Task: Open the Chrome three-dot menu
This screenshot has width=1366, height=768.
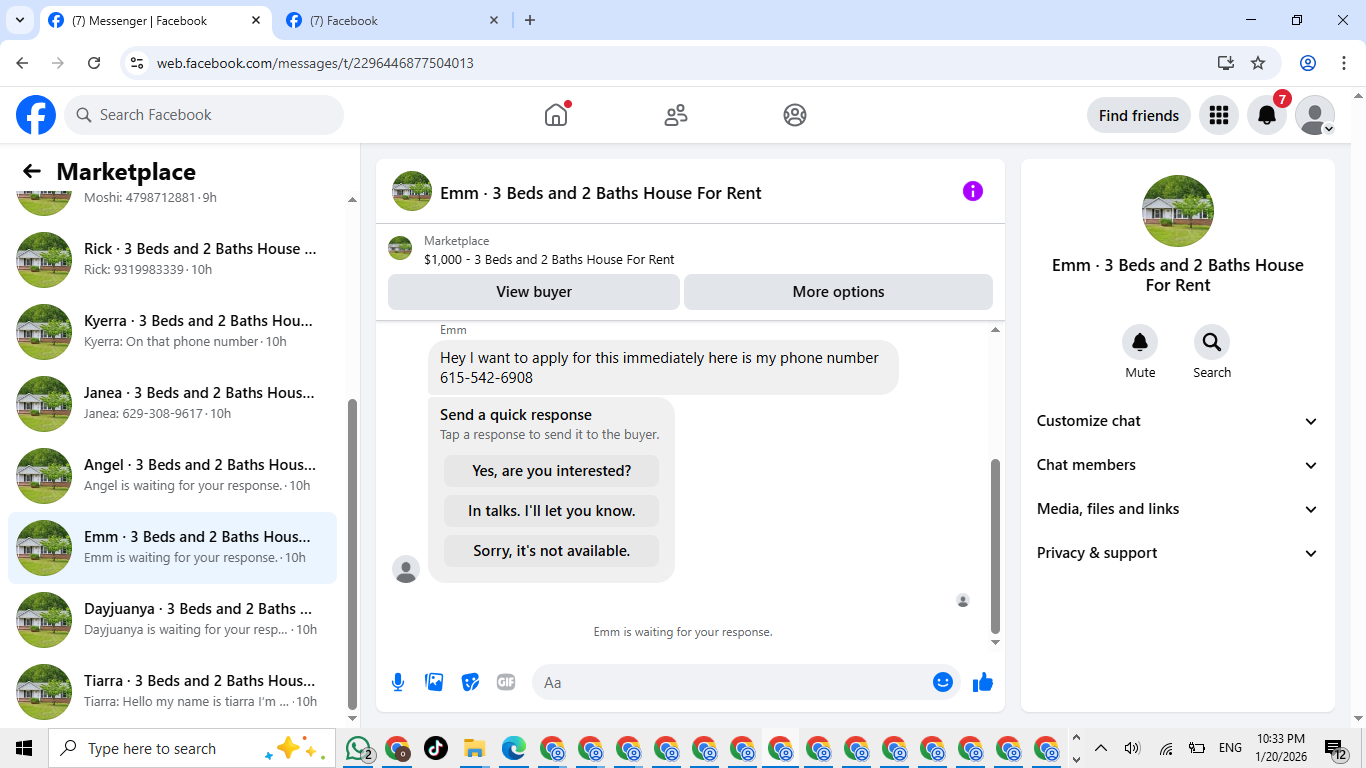Action: click(x=1344, y=63)
